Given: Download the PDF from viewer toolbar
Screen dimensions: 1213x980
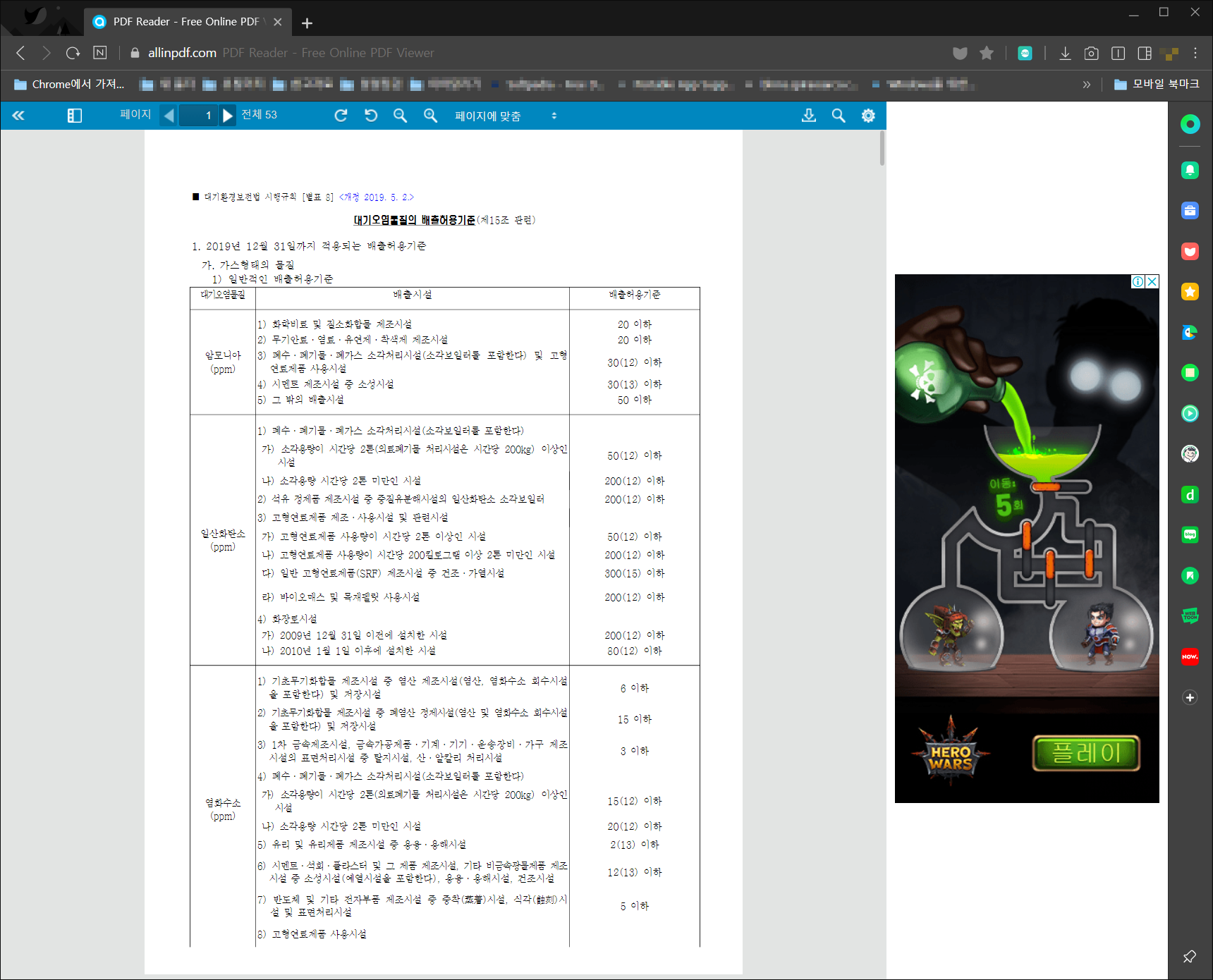Looking at the screenshot, I should pos(809,116).
